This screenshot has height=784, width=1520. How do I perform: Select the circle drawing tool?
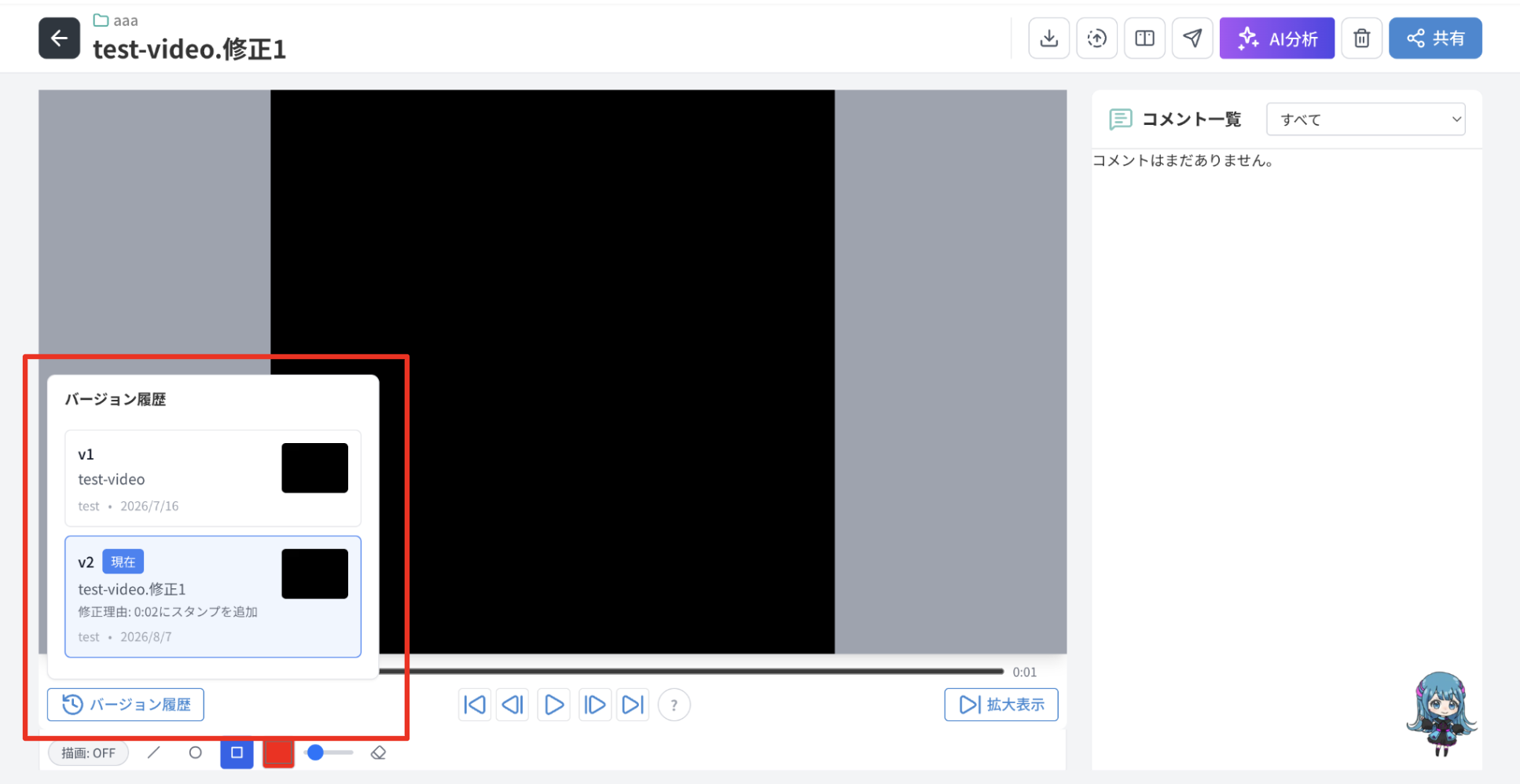pos(195,753)
